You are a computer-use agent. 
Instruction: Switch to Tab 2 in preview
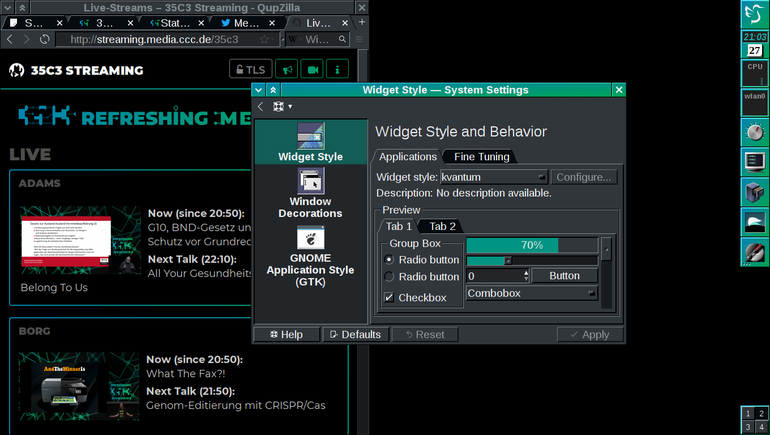[x=442, y=226]
